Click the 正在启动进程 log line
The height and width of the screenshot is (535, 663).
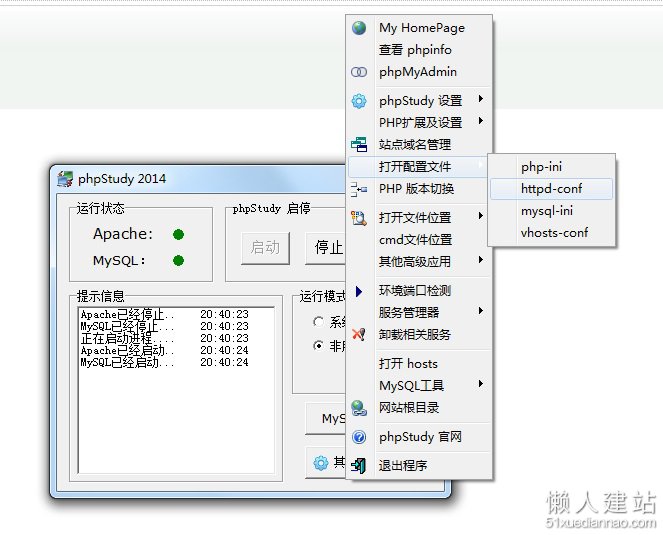pos(164,338)
